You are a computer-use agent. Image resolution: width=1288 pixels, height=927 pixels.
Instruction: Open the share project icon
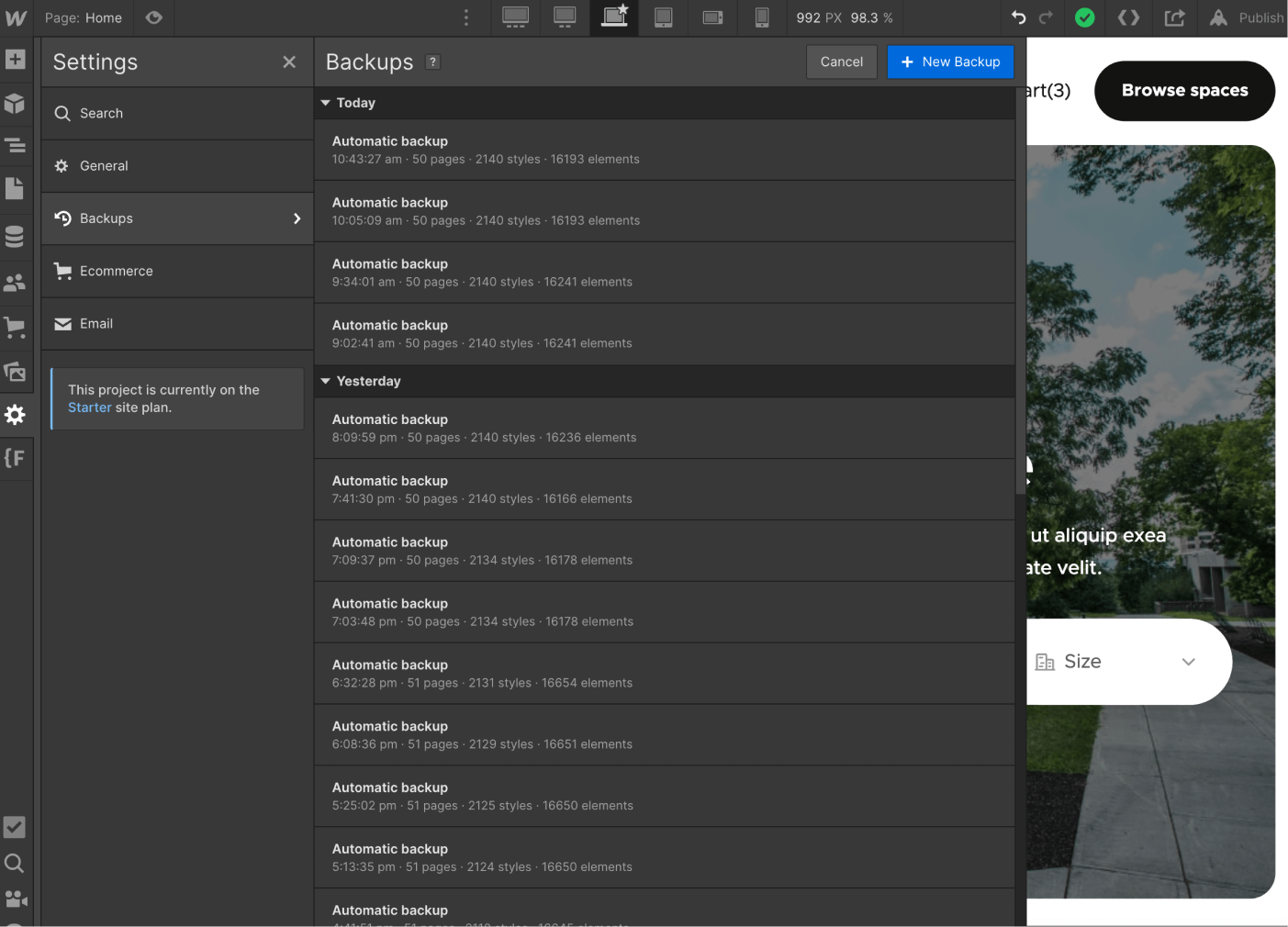[x=1175, y=17]
